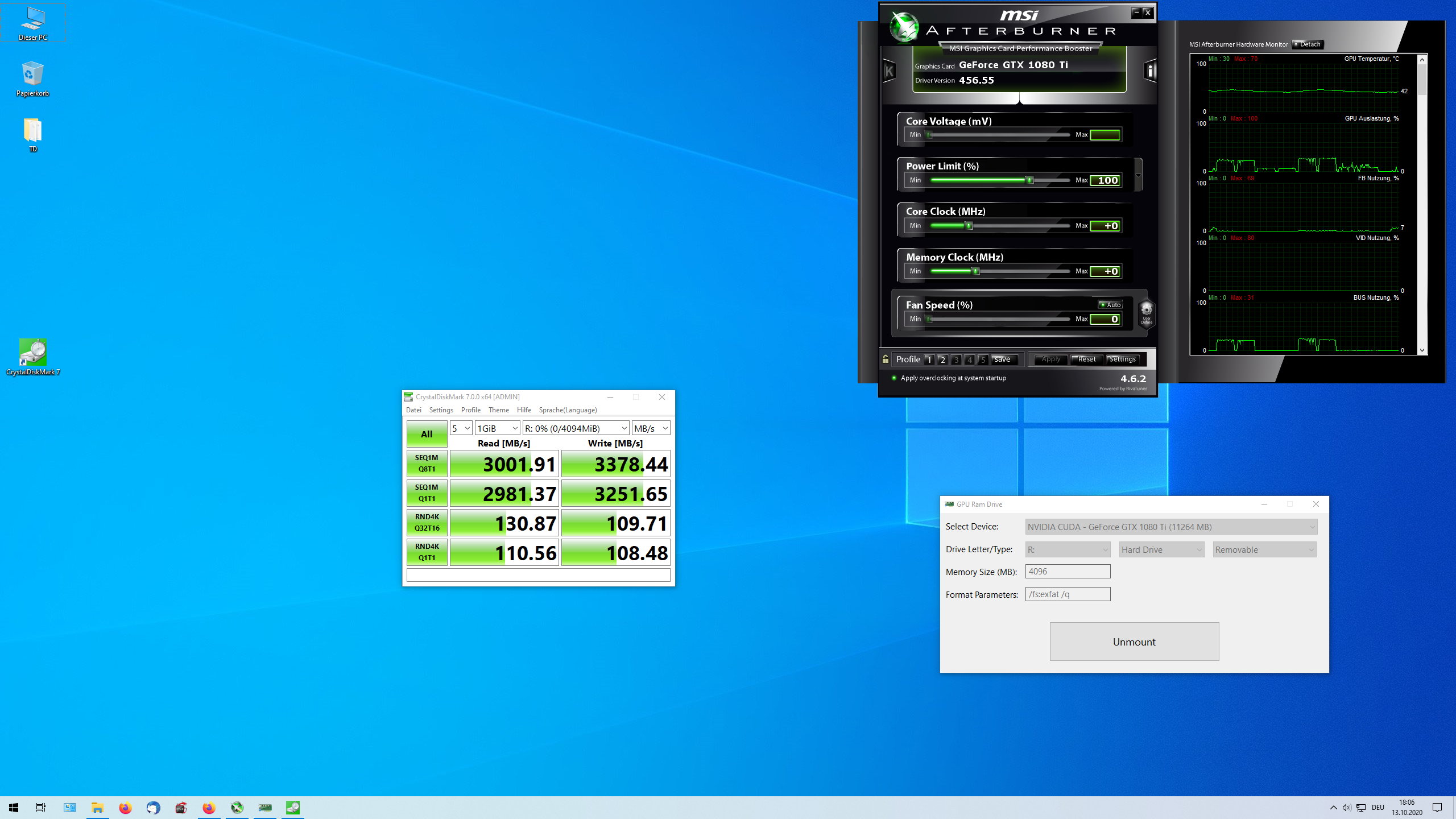Open the Theme menu
Screen dimensions: 1456x819
point(499,410)
